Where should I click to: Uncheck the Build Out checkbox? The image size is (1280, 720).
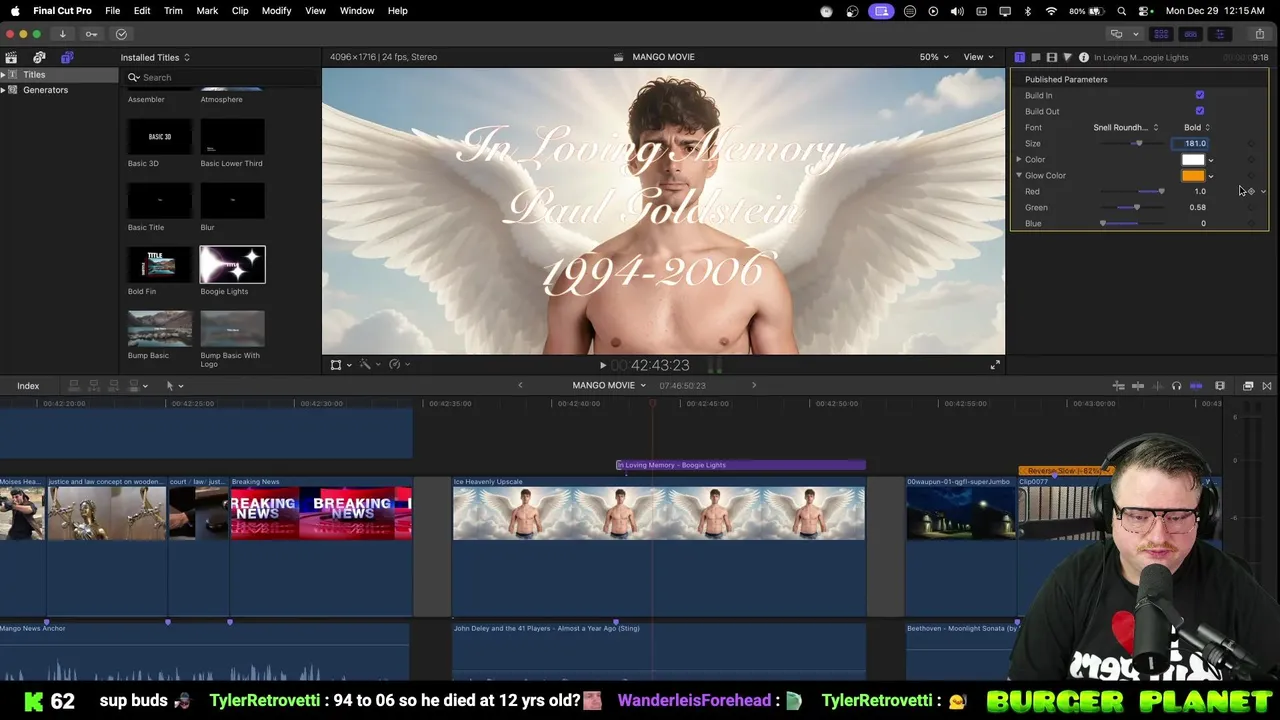click(x=1200, y=111)
